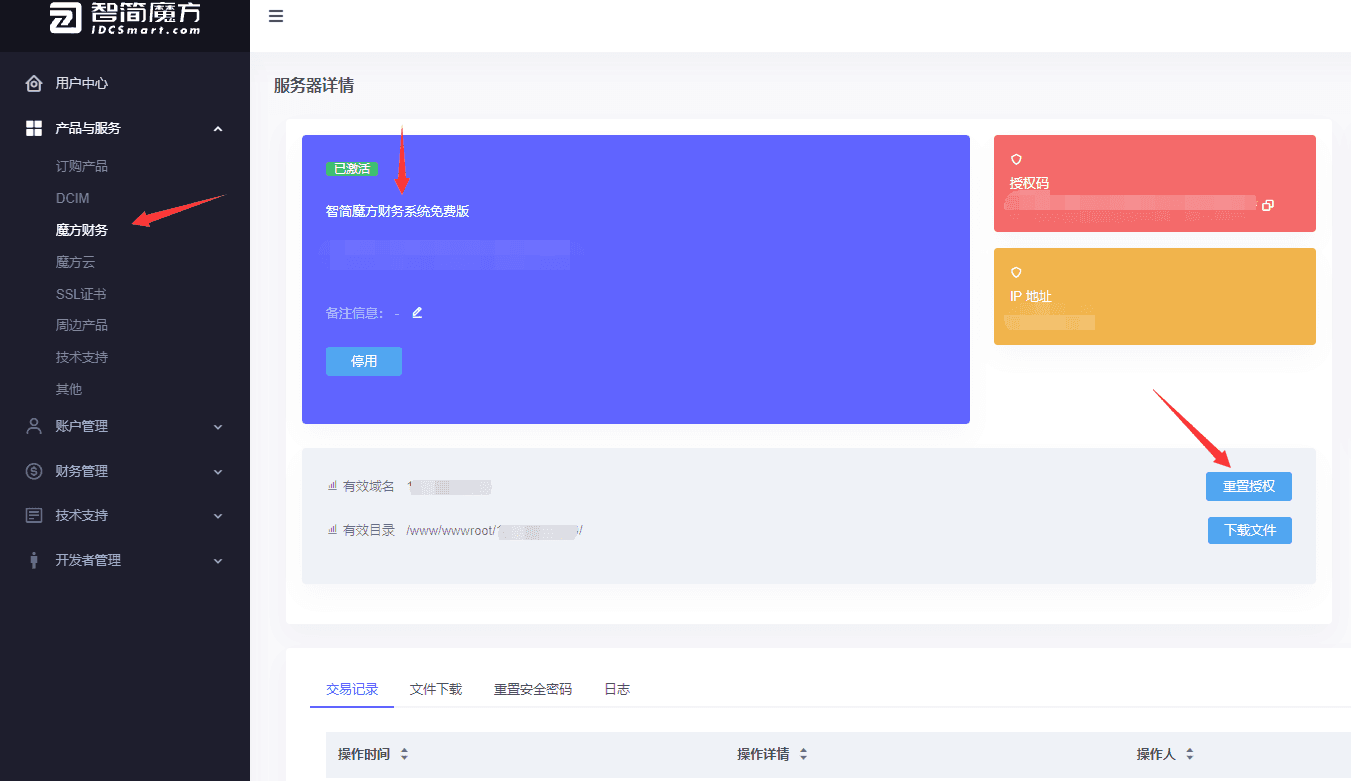Image resolution: width=1351 pixels, height=781 pixels.
Task: Click the 服务器详情 page heading
Action: coord(314,86)
